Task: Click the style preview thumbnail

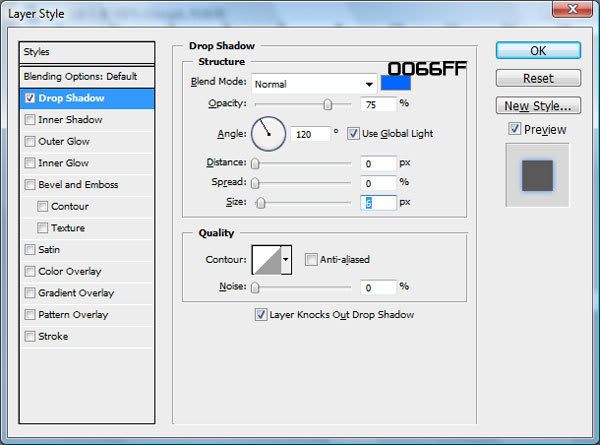Action: (537, 175)
